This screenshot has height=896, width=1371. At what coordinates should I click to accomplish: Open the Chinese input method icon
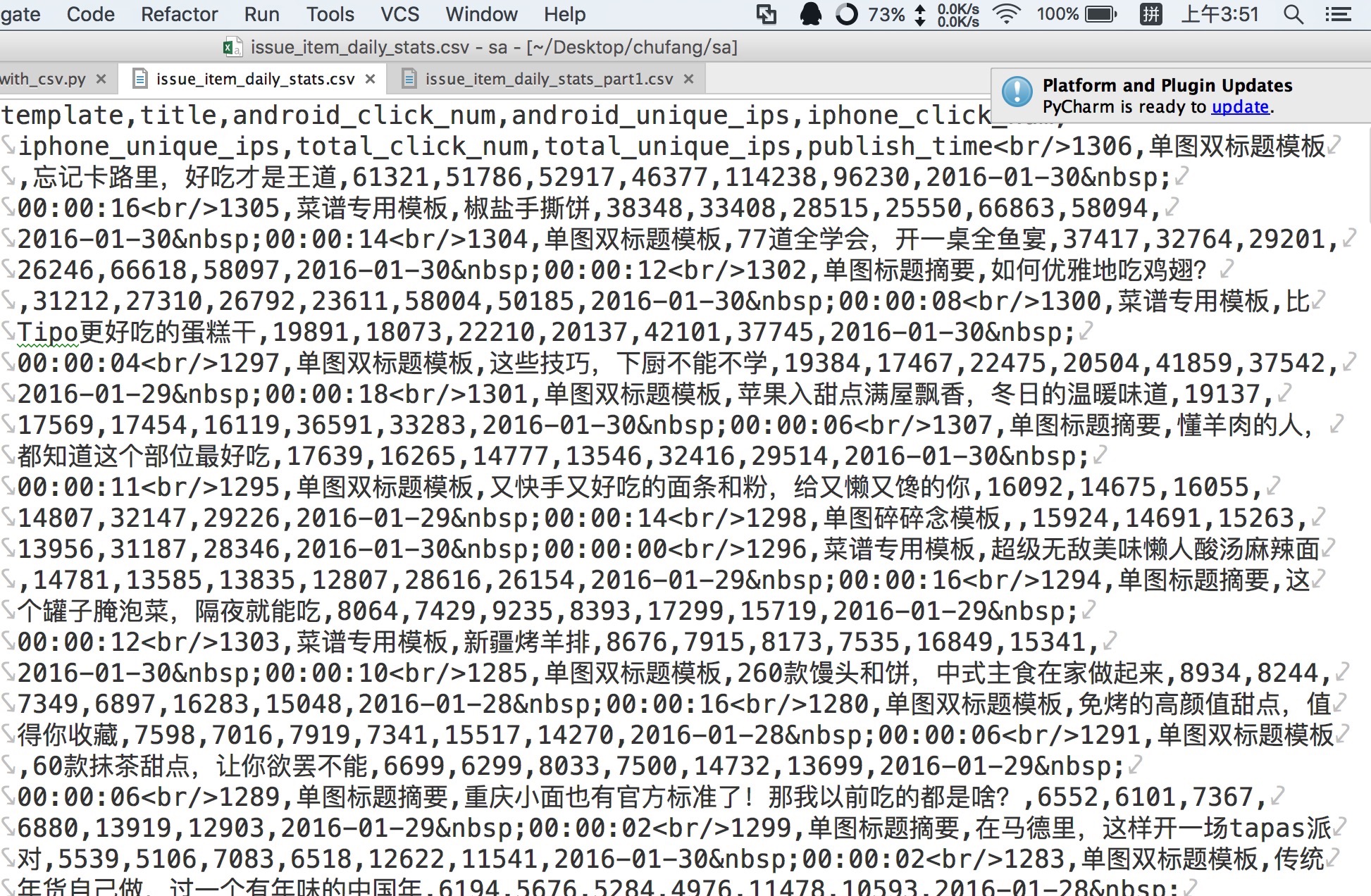[x=1150, y=14]
